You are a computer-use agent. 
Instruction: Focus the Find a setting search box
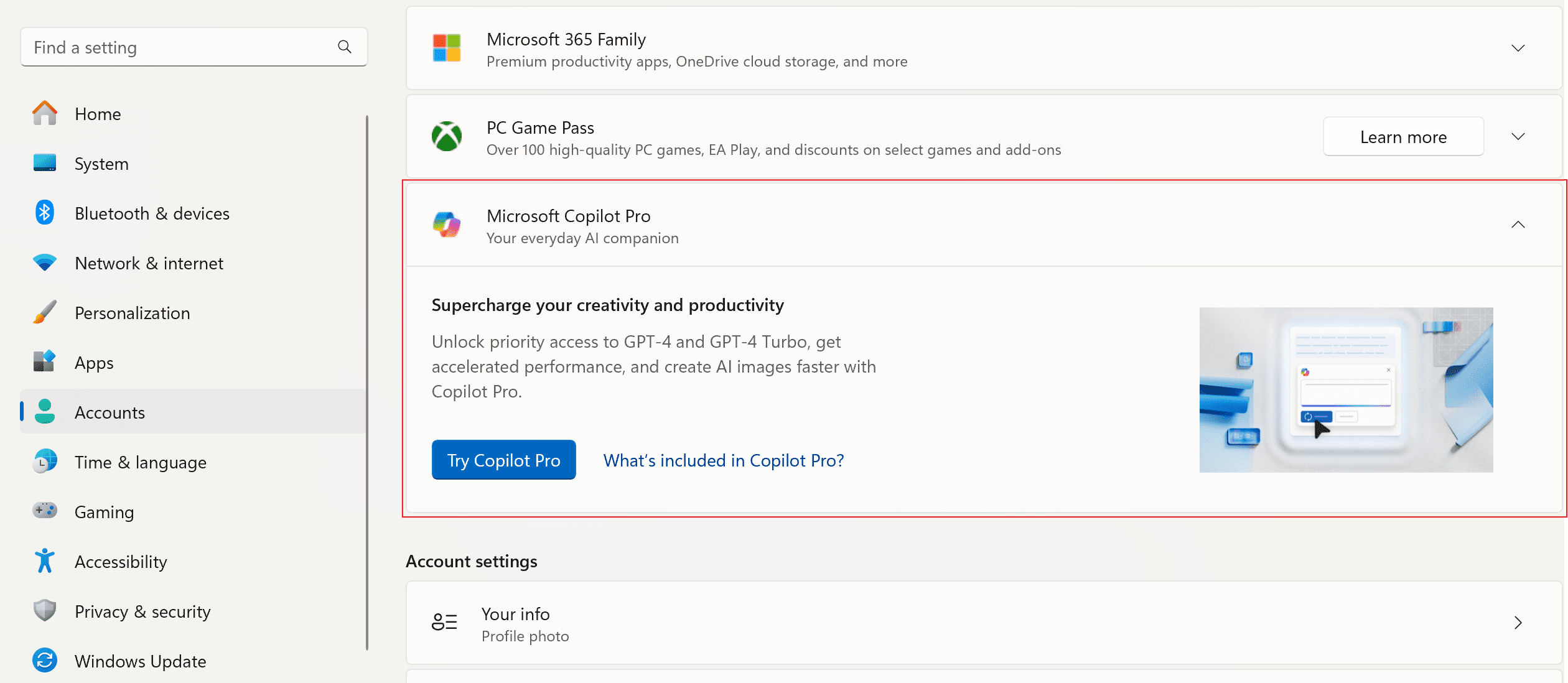point(194,47)
